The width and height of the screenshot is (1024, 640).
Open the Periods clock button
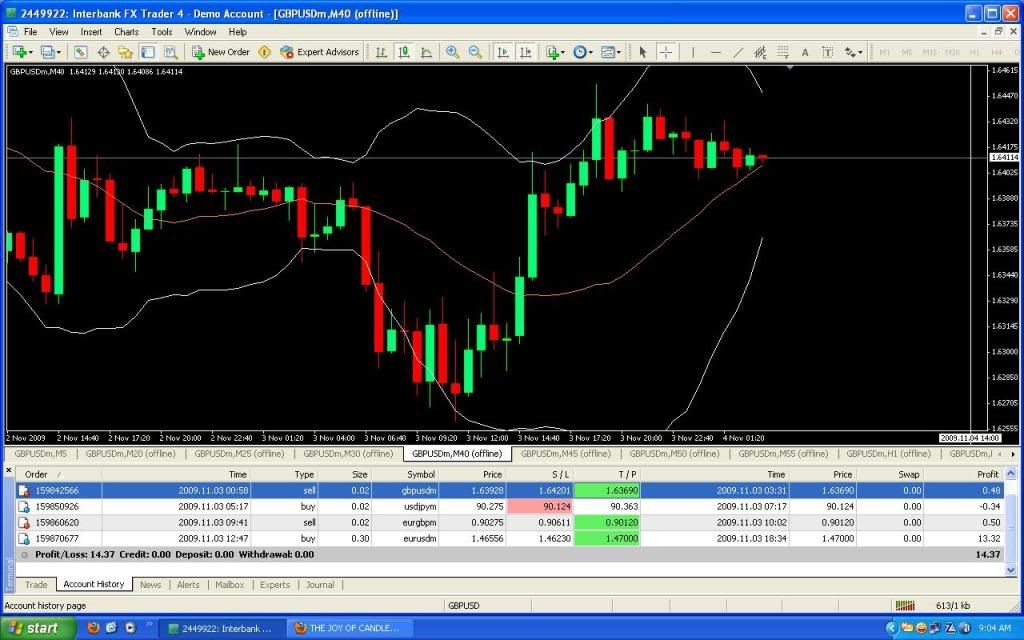click(x=579, y=52)
